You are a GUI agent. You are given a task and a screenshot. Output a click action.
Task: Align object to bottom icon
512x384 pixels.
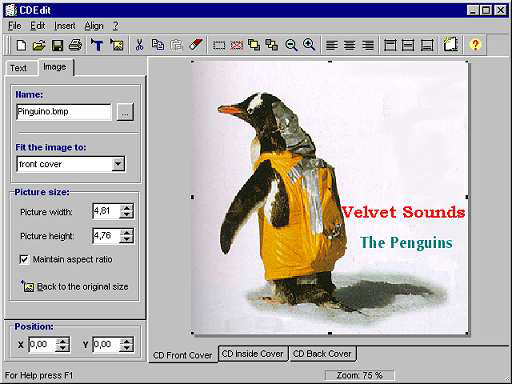[x=427, y=45]
